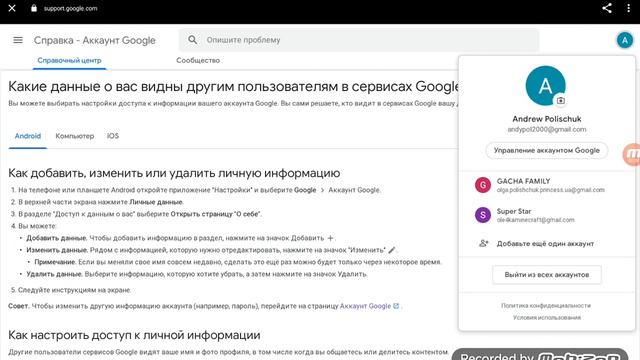Click the bold text 'Открыть страницу "О себе"'

click(216, 214)
